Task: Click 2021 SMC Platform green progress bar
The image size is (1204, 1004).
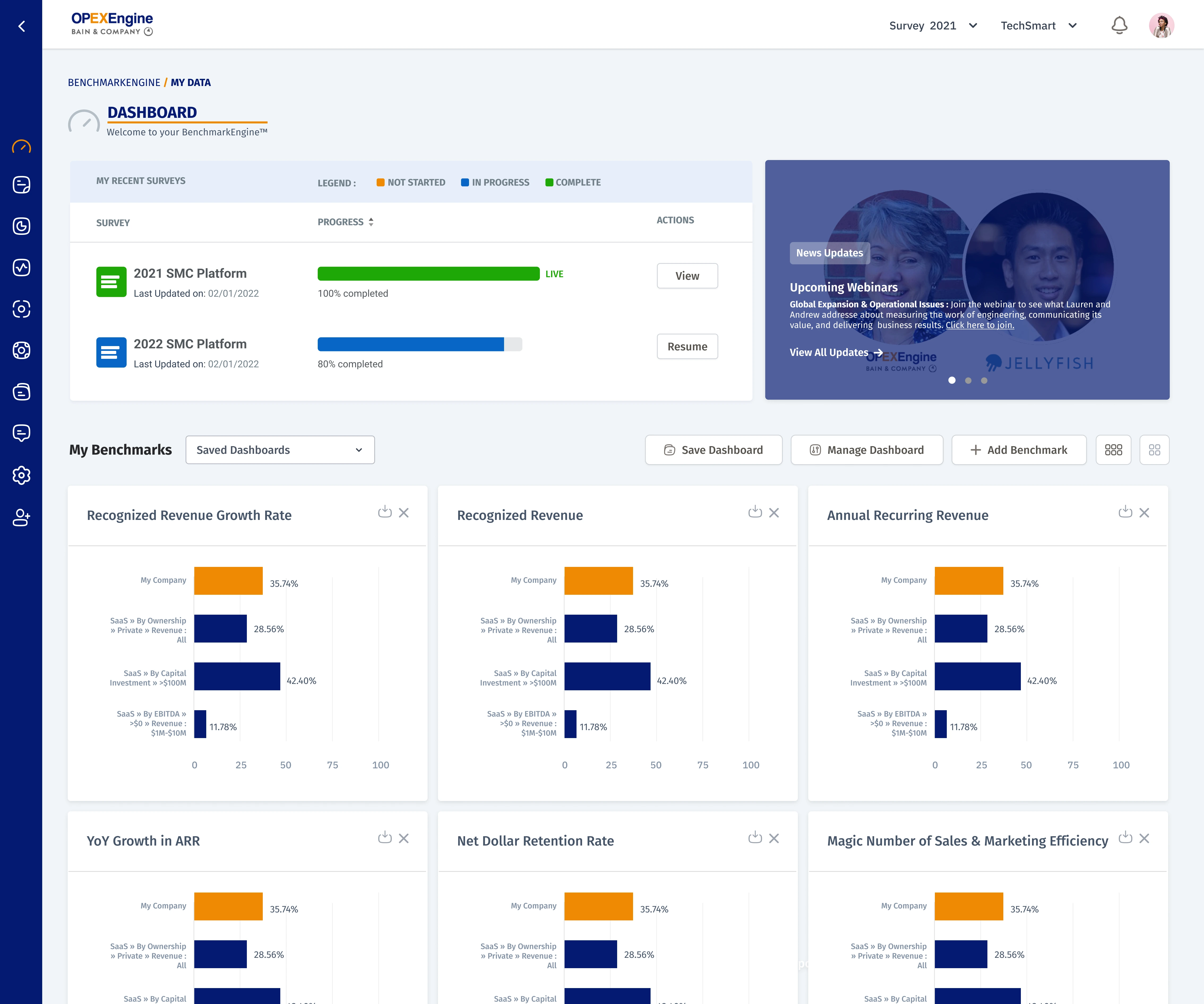Action: [428, 274]
